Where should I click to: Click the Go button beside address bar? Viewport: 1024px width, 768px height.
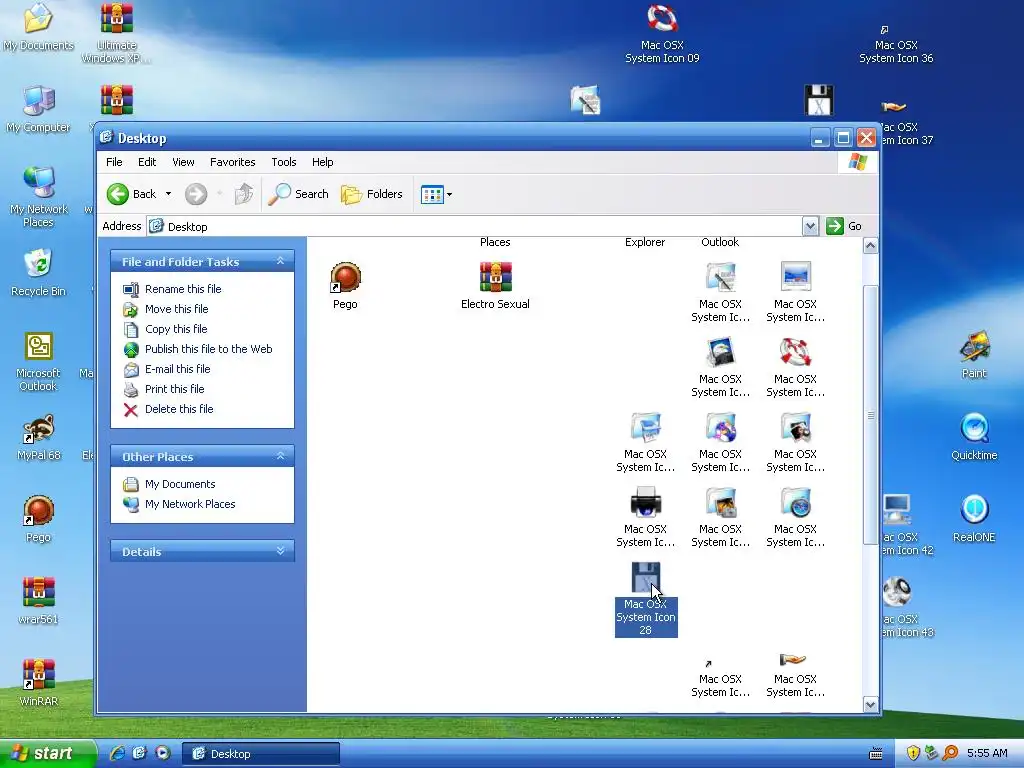(x=844, y=226)
